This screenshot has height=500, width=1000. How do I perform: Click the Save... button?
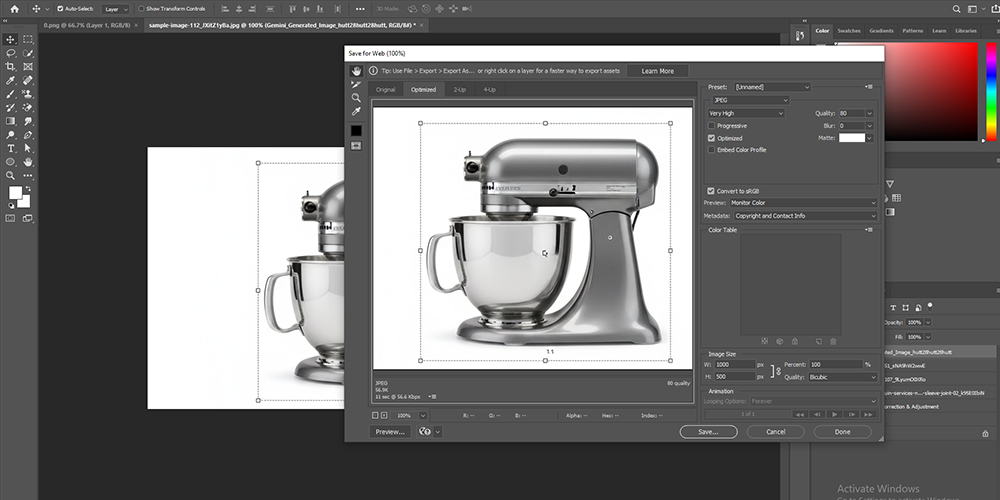(x=709, y=432)
